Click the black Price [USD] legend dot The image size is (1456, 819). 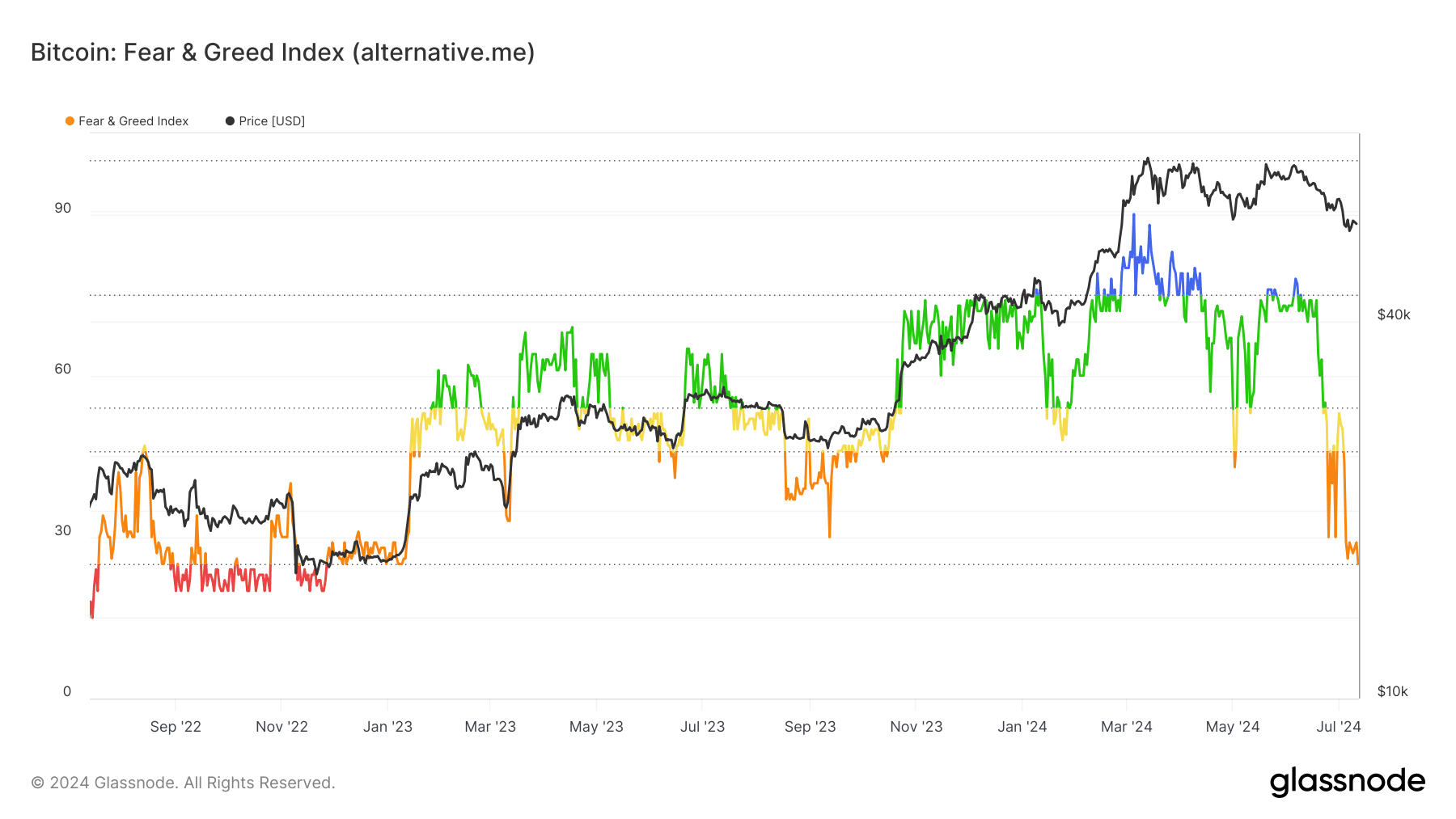click(x=230, y=121)
